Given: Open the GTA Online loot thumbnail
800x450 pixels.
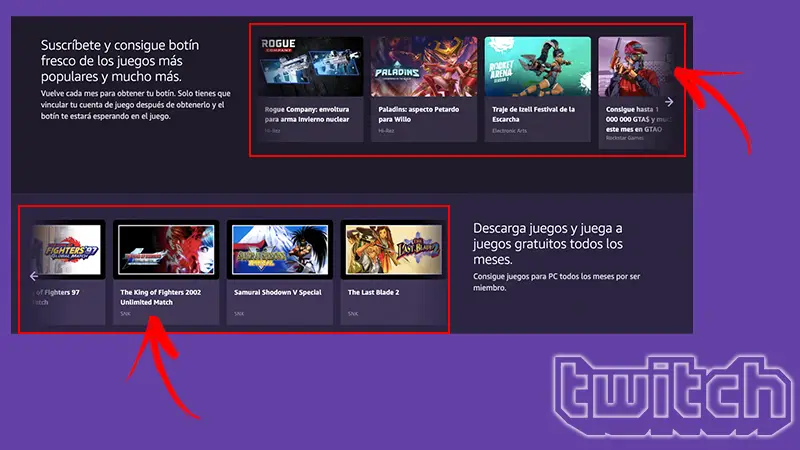Looking at the screenshot, I should (636, 66).
